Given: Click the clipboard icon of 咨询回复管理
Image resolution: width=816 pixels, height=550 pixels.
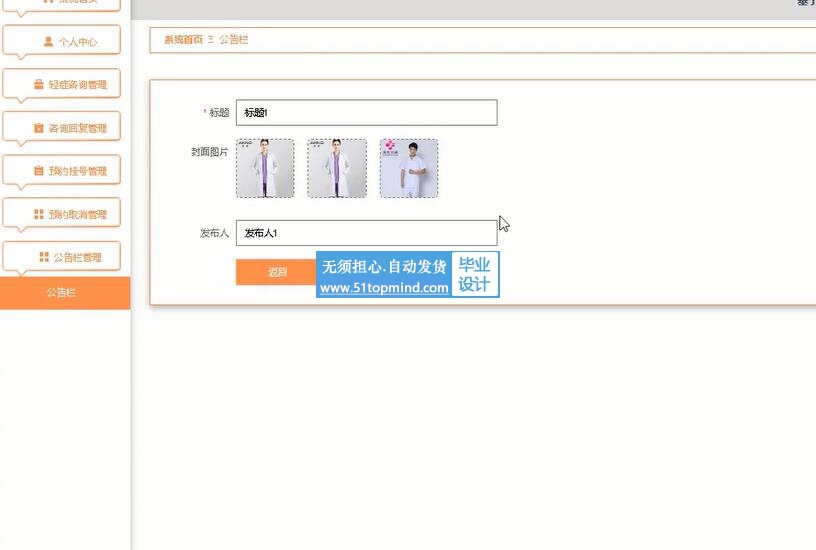Looking at the screenshot, I should point(39,128).
